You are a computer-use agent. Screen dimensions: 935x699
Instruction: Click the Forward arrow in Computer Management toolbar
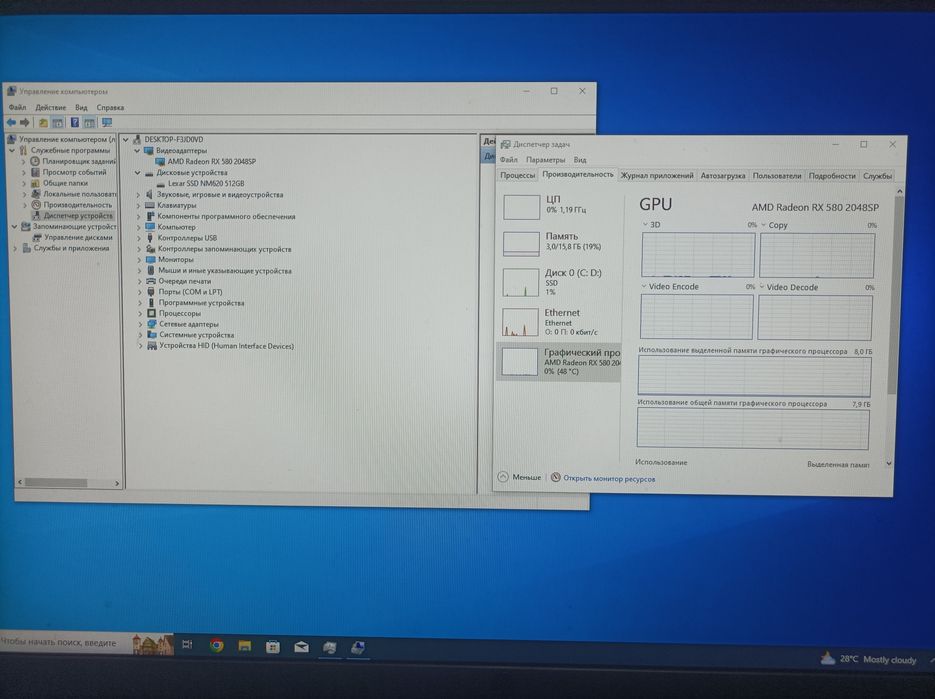coord(24,123)
